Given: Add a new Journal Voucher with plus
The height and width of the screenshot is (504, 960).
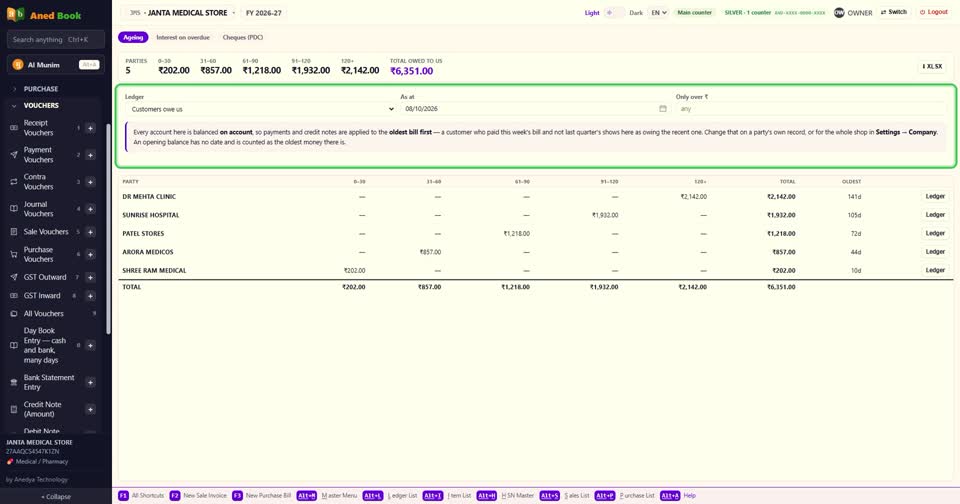Looking at the screenshot, I should (x=90, y=209).
